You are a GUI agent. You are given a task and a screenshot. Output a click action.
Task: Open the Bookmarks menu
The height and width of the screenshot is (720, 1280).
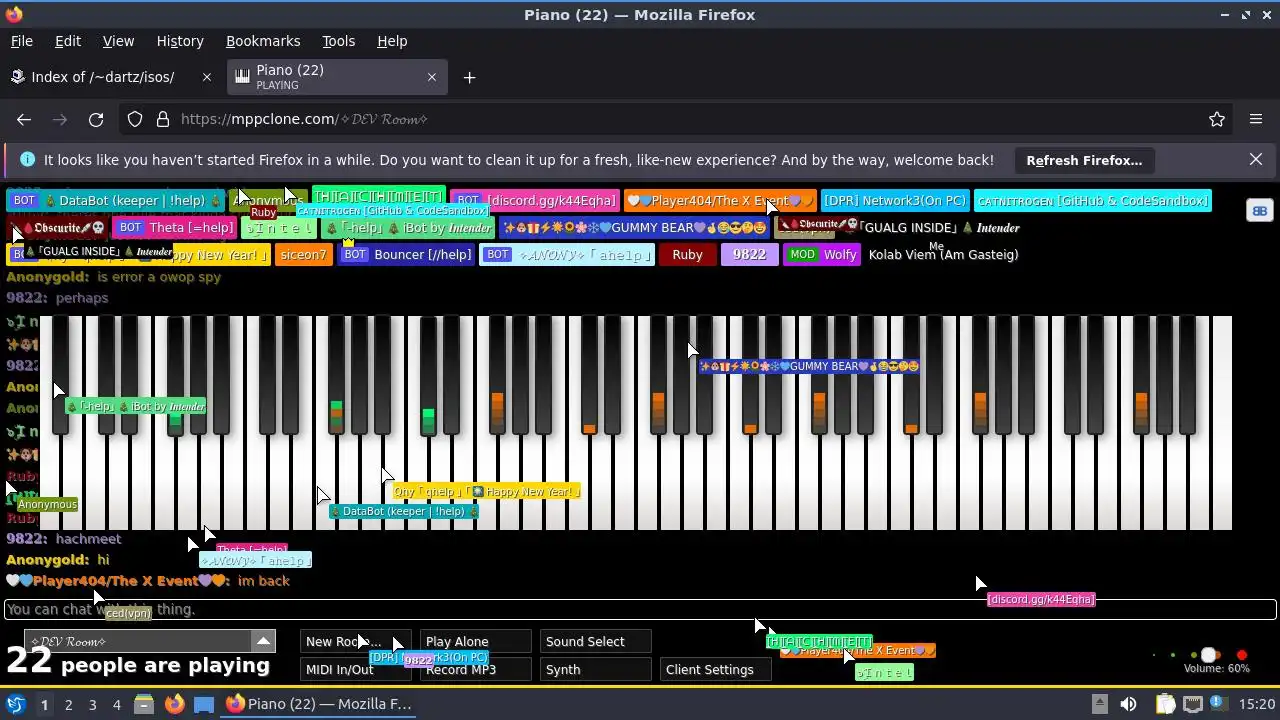(263, 41)
